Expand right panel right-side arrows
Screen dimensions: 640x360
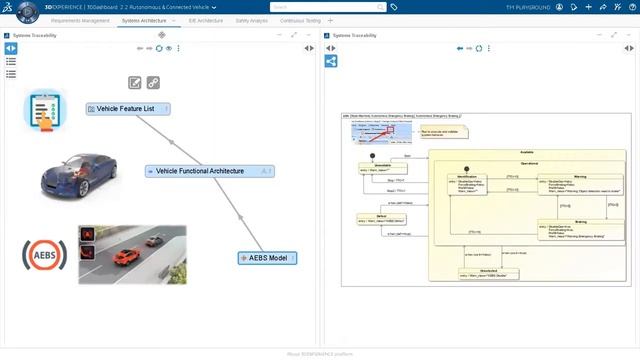(629, 48)
